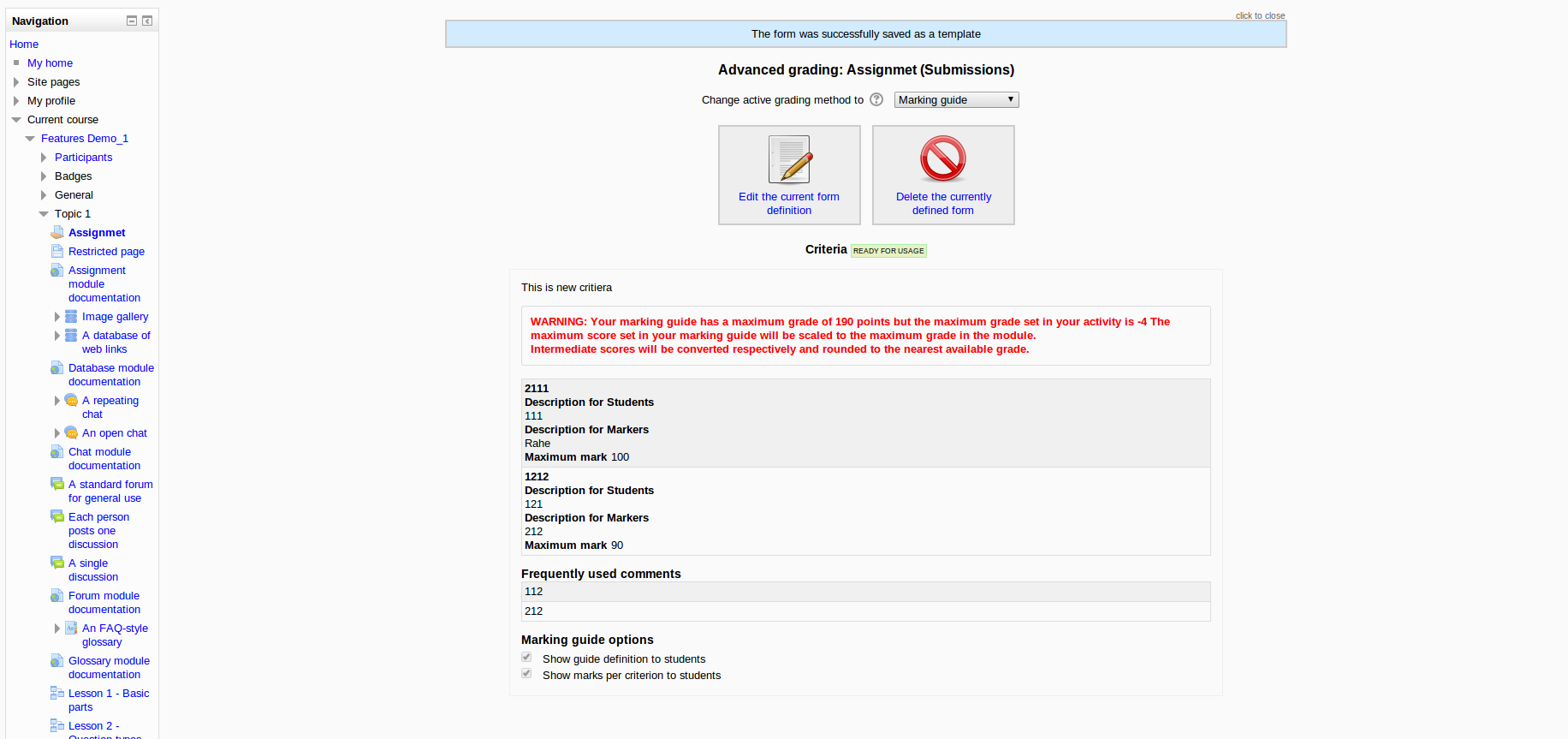The image size is (1568, 739).
Task: Click Edit the current form definition
Action: coord(789,203)
